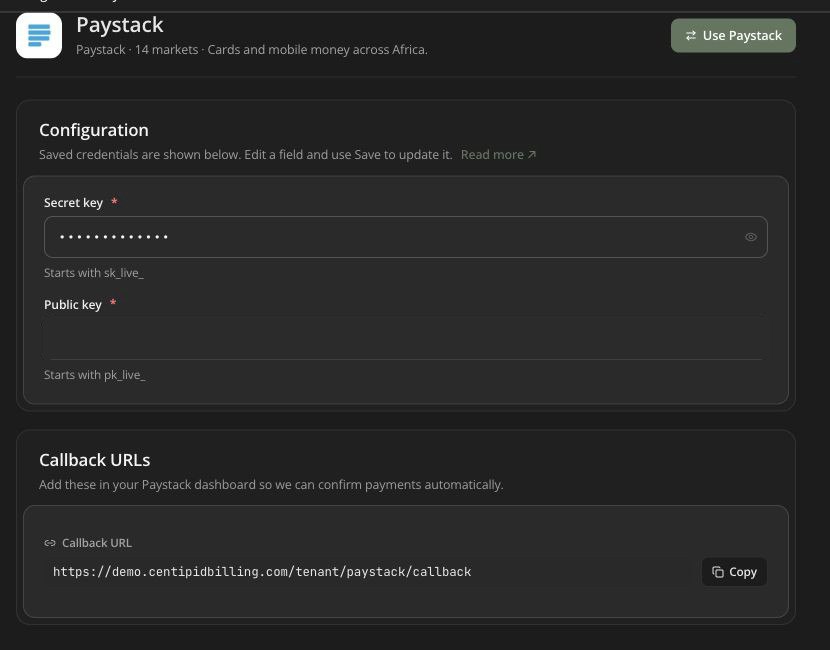
Task: Click the Secret key label
Action: pyautogui.click(x=74, y=203)
